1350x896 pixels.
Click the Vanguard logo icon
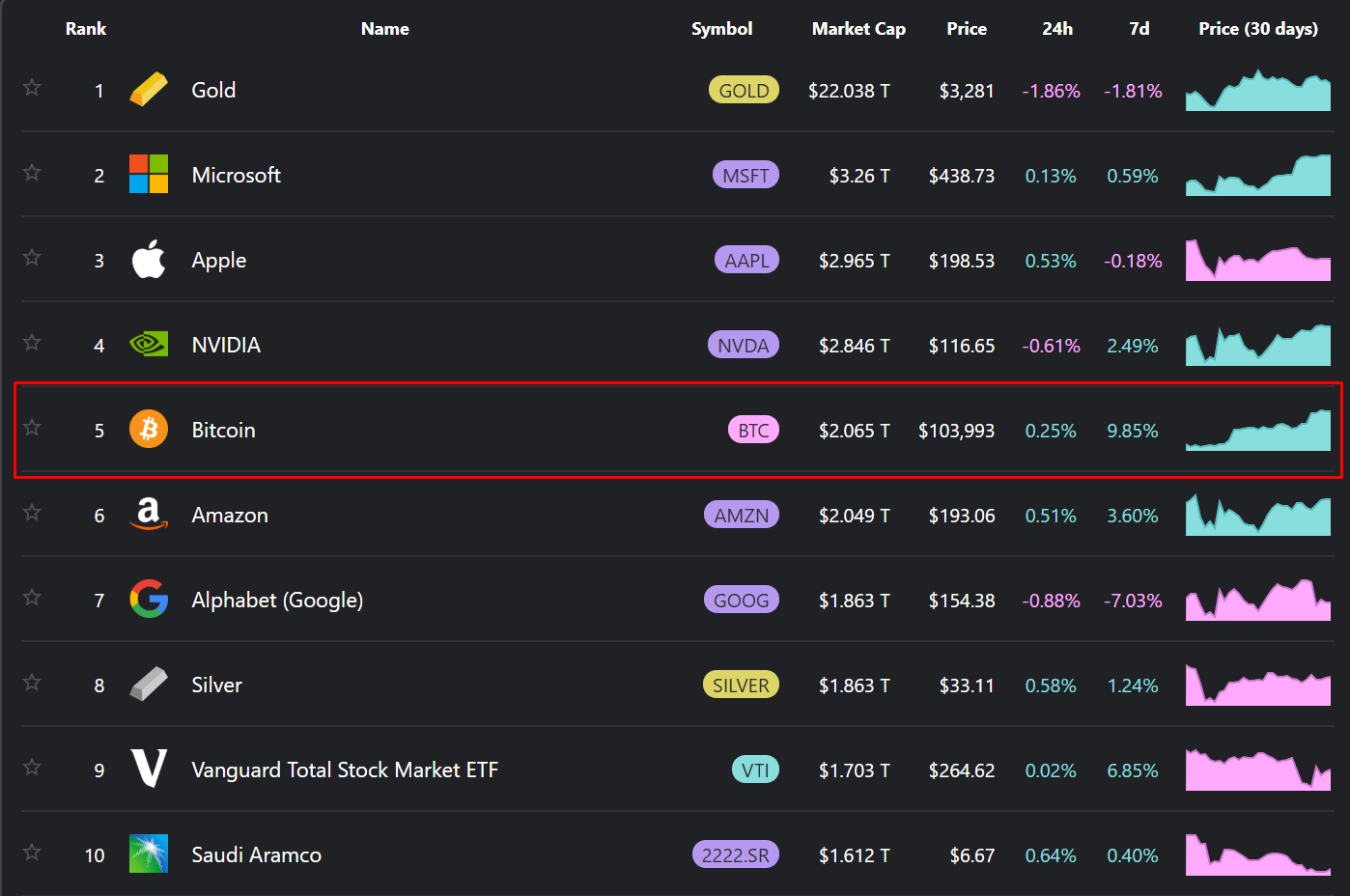[x=149, y=769]
